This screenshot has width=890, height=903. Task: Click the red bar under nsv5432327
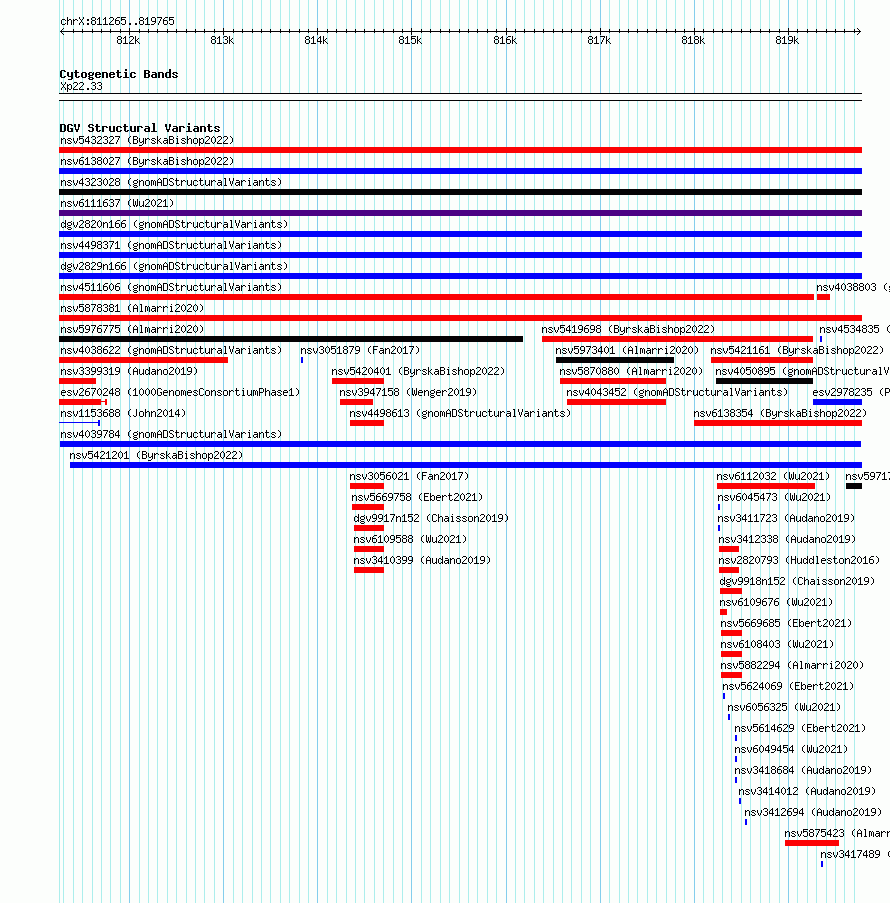coord(460,150)
